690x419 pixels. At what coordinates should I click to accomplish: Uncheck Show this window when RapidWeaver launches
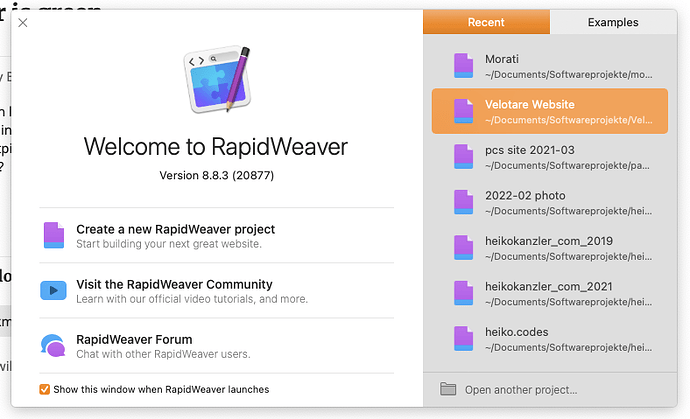pos(44,389)
